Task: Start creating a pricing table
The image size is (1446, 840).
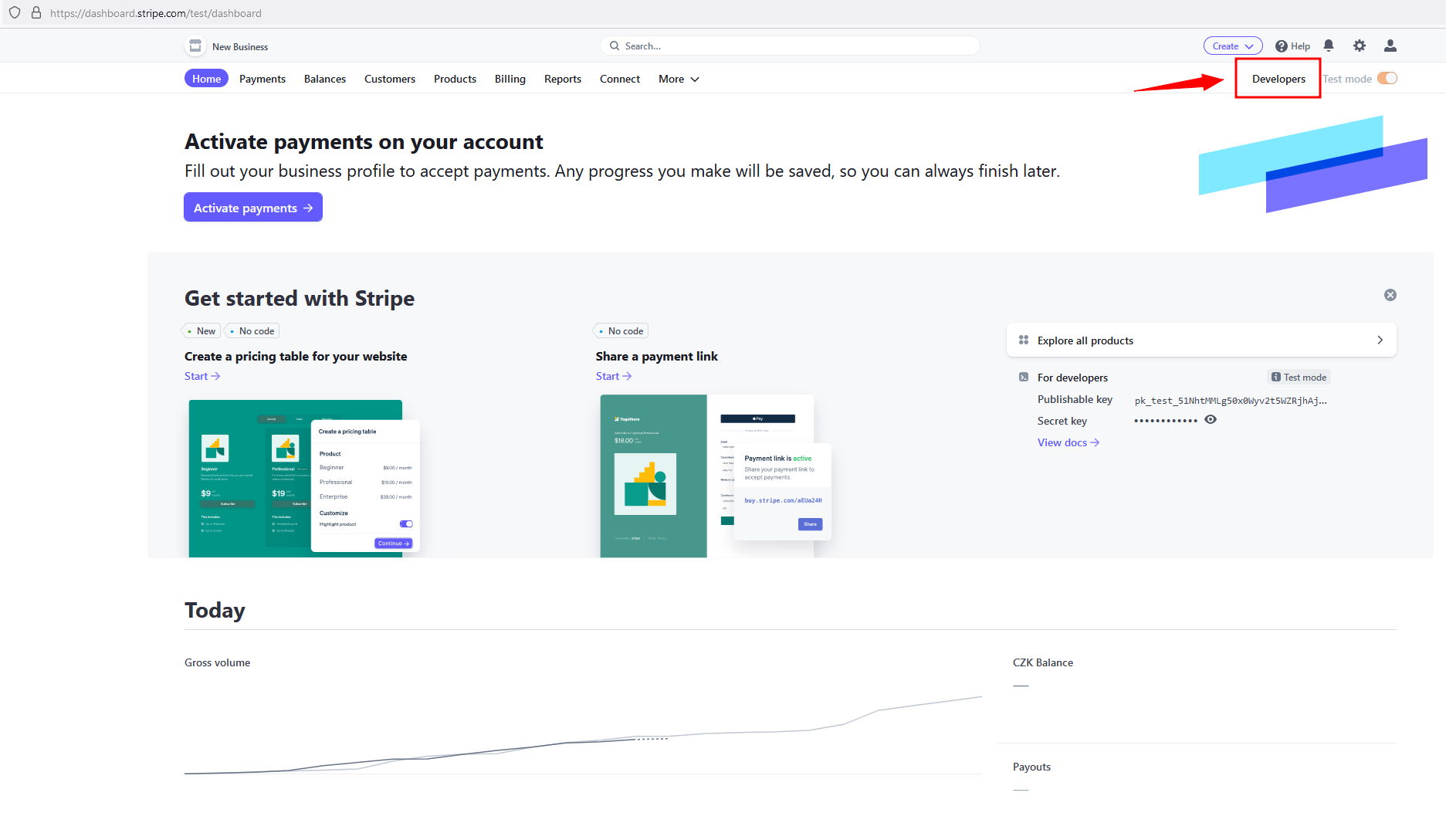Action: (x=202, y=376)
